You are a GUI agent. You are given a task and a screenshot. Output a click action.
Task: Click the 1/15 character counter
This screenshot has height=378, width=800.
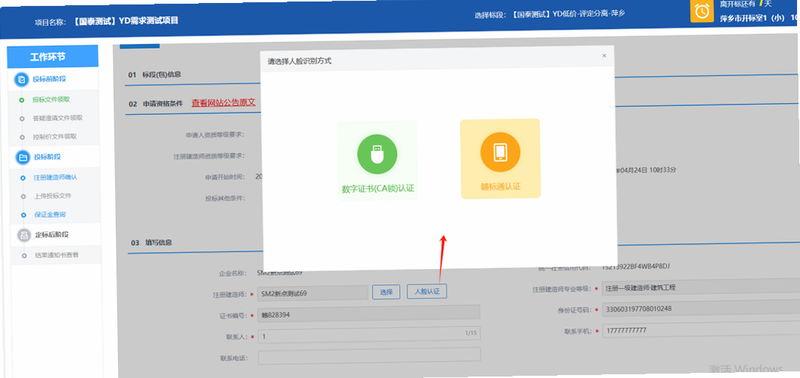coord(470,333)
